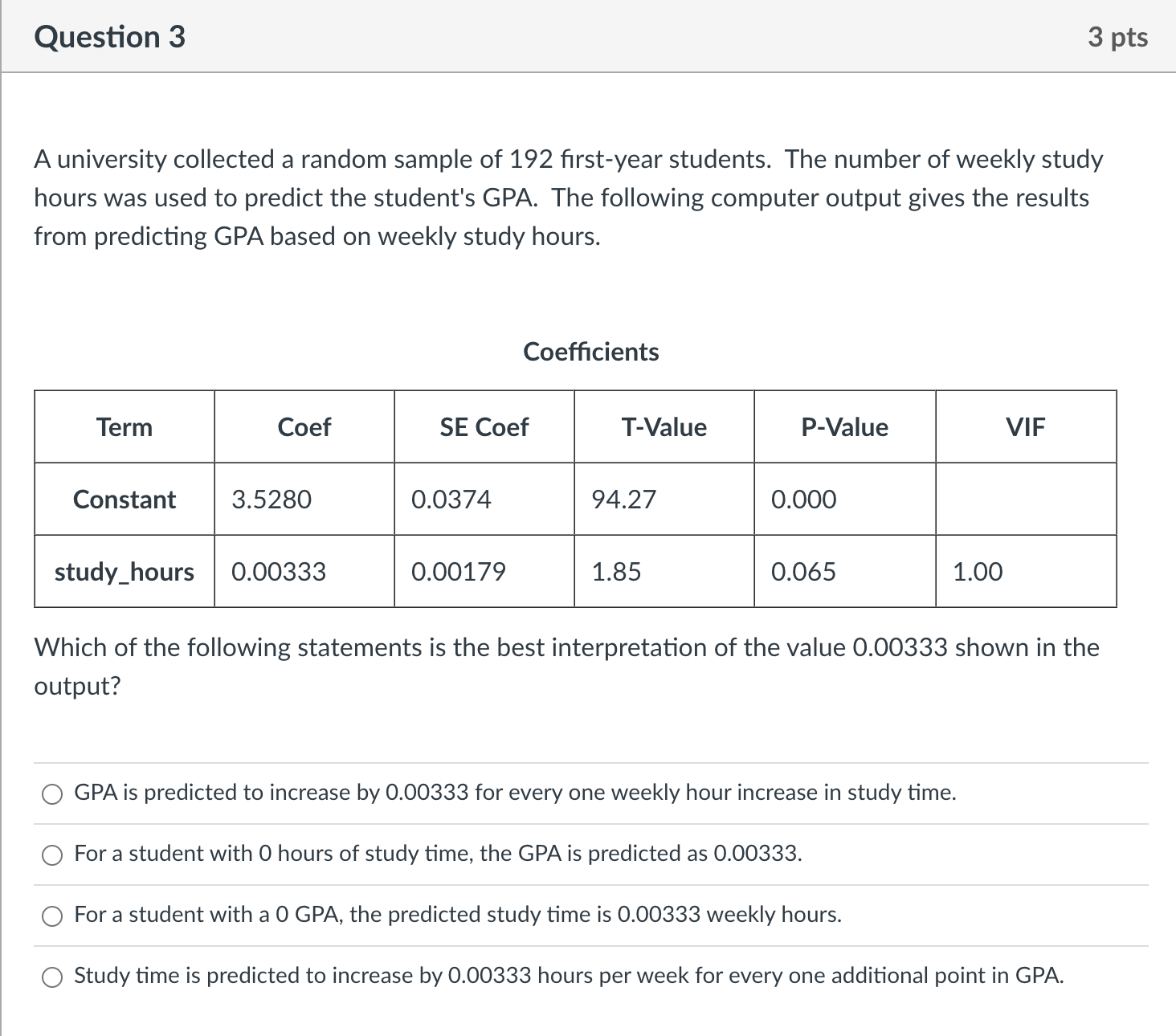Pick the study time increases per GPA point option

(51, 977)
